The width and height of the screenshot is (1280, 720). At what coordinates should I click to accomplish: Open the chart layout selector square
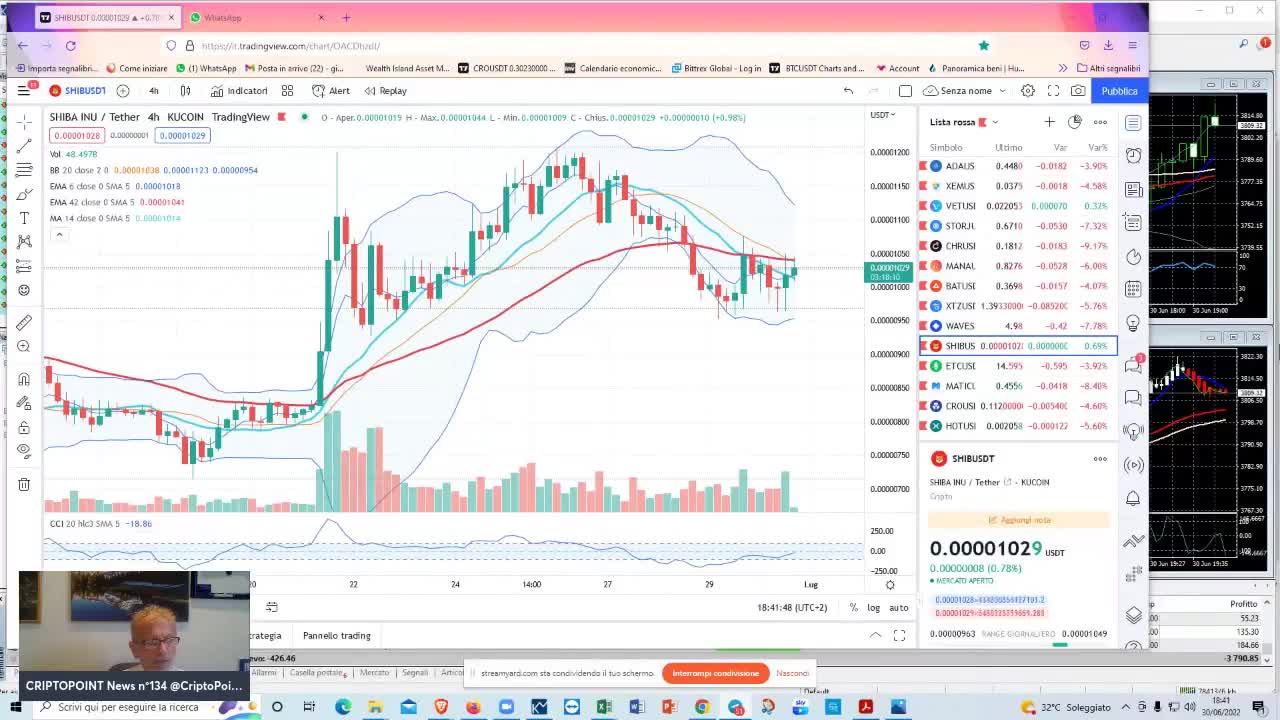coord(905,91)
